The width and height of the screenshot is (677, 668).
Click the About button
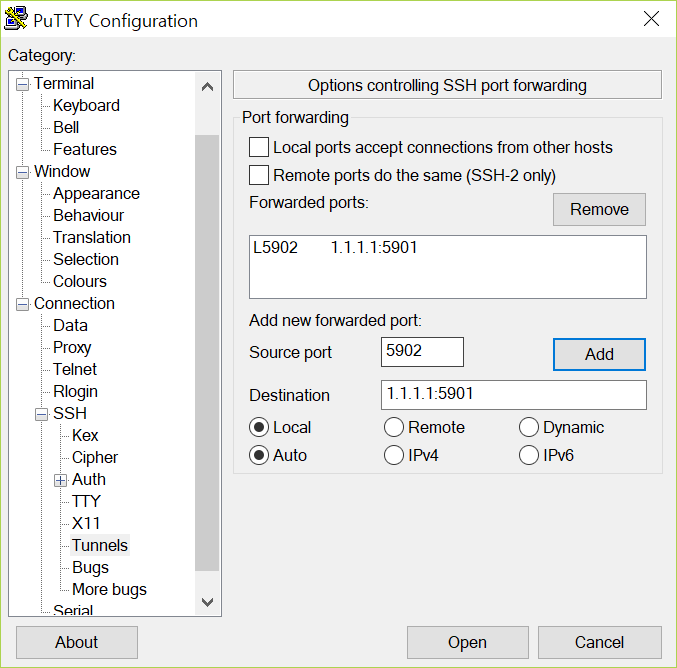77,643
